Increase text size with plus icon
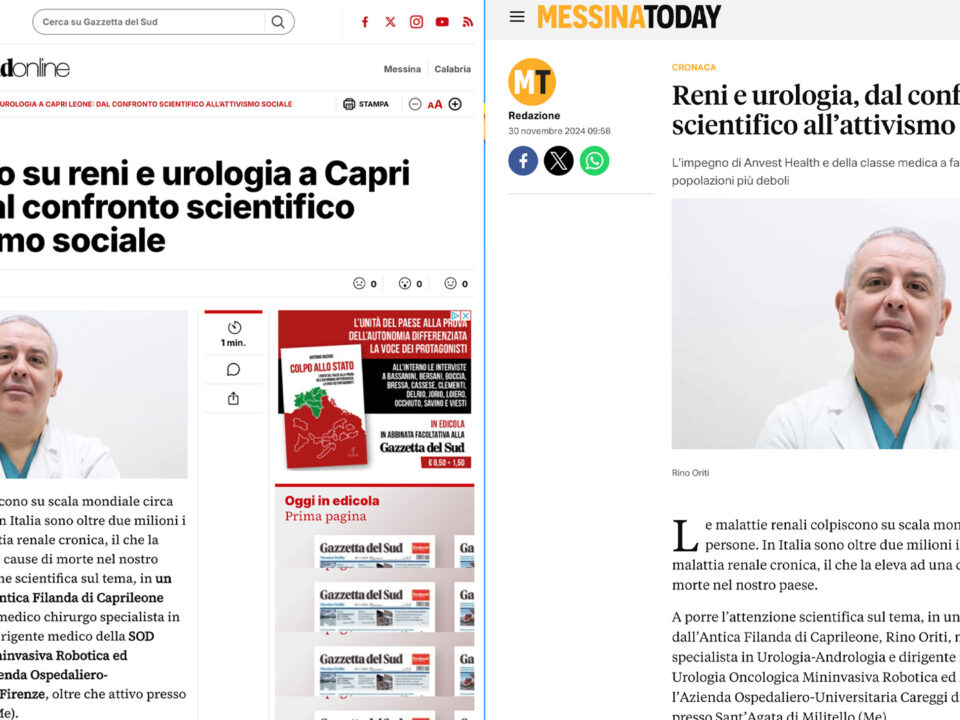960x720 pixels. (x=455, y=104)
